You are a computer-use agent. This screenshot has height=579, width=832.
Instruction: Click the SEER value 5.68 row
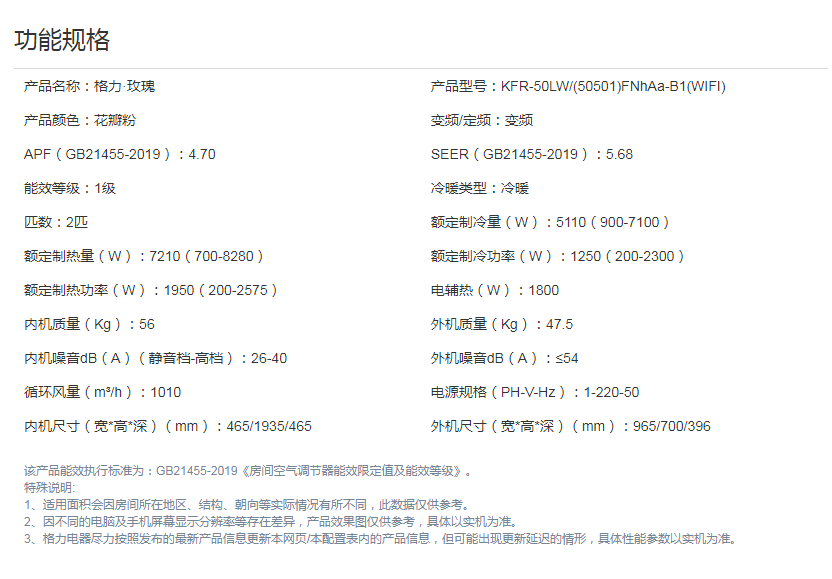point(531,154)
